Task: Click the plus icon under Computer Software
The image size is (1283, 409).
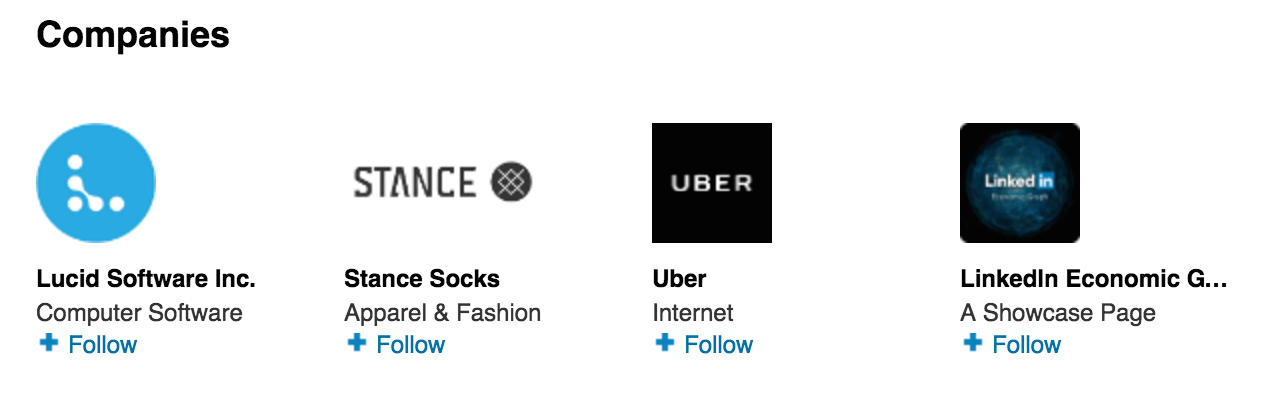Action: tap(46, 343)
